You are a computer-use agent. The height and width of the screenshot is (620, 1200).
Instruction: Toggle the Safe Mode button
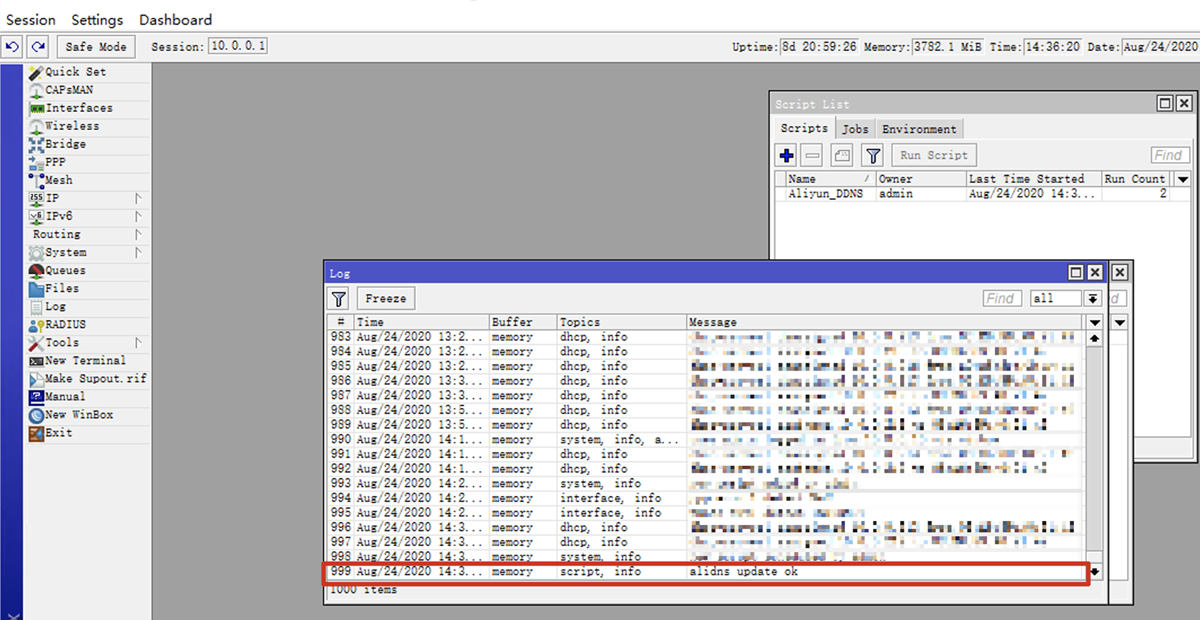pyautogui.click(x=96, y=47)
